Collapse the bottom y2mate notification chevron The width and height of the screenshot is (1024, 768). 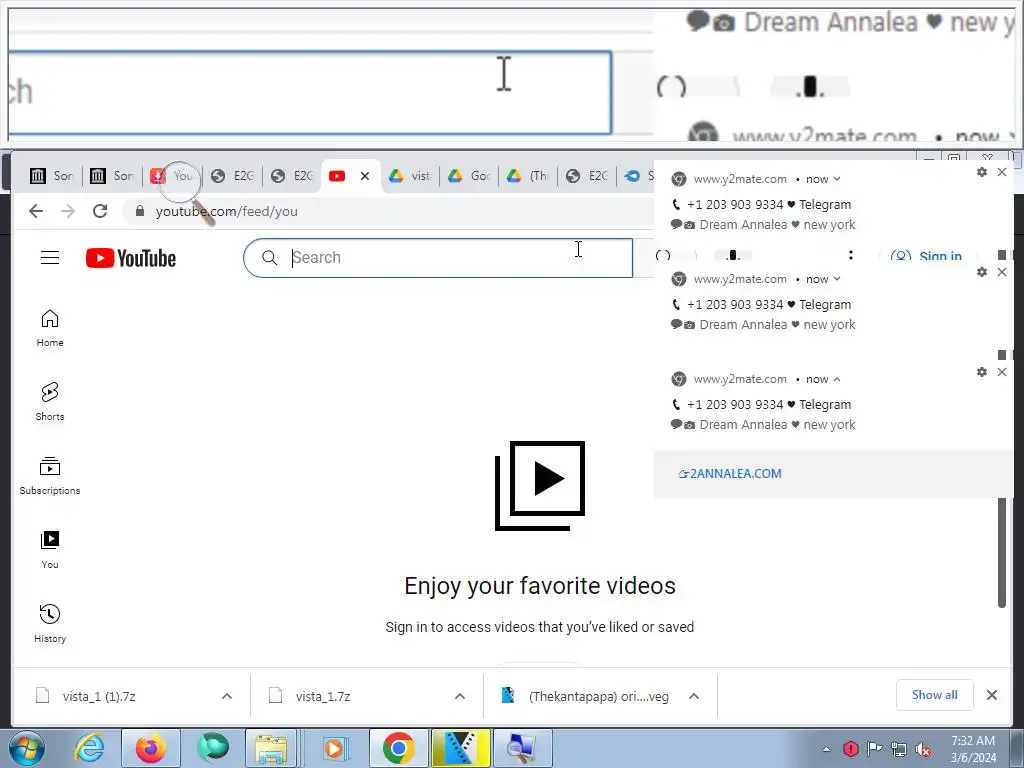click(x=837, y=379)
